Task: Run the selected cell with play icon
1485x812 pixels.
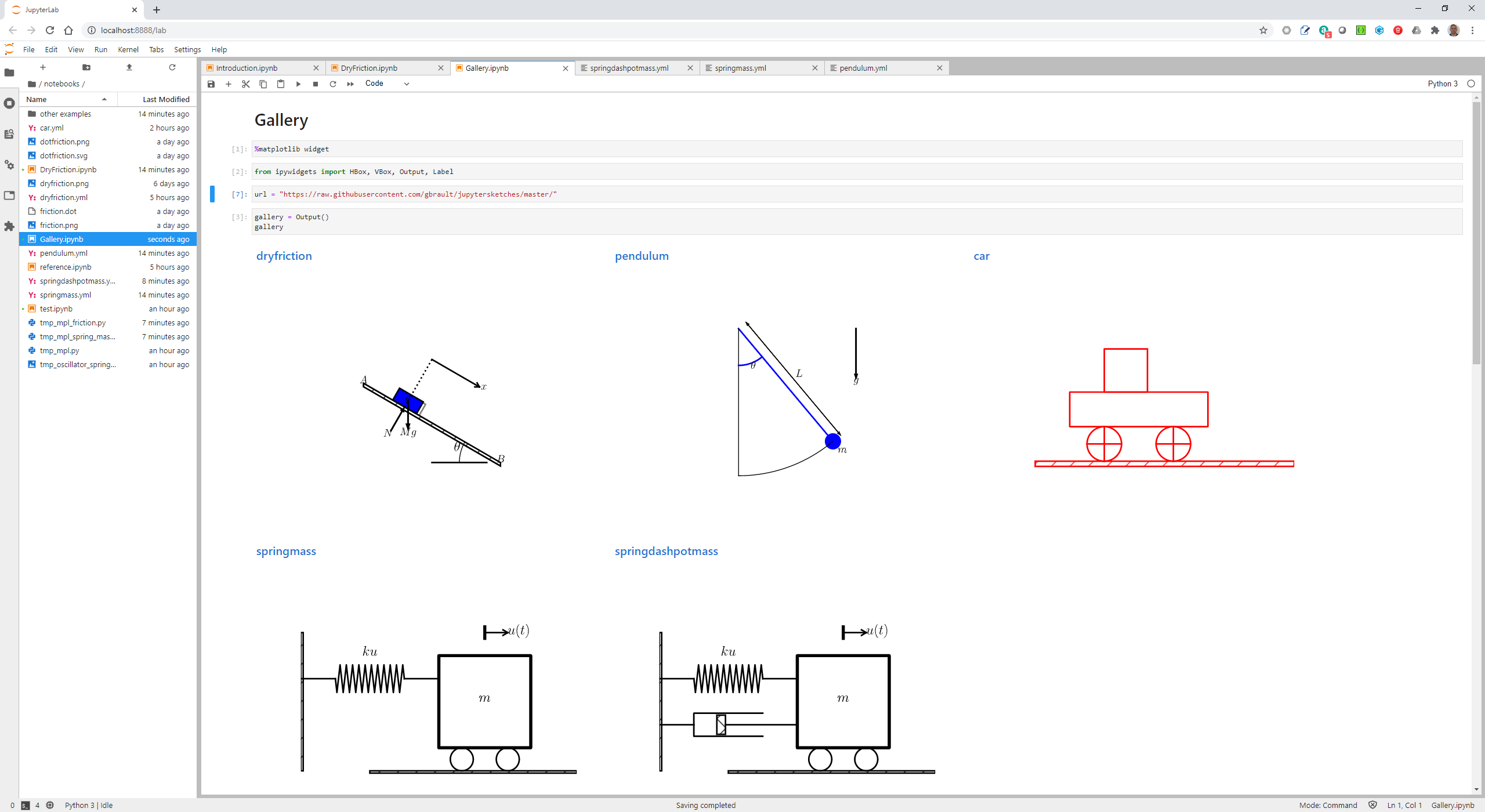Action: coord(298,84)
